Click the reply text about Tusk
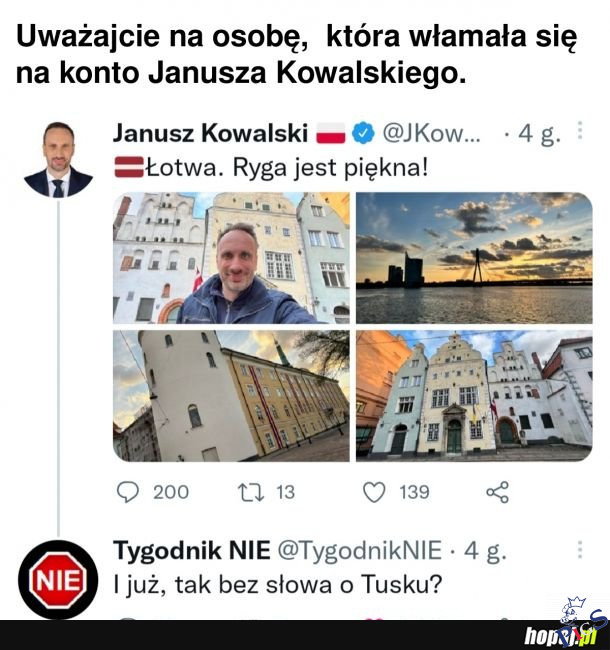This screenshot has height=650, width=610. pos(278,585)
